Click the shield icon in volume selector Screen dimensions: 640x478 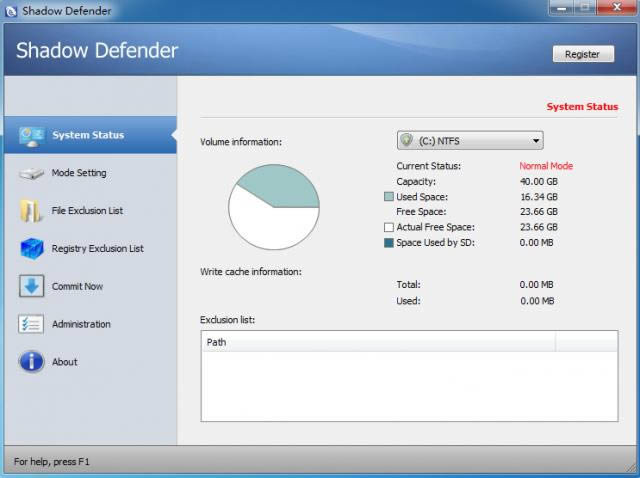coord(407,140)
